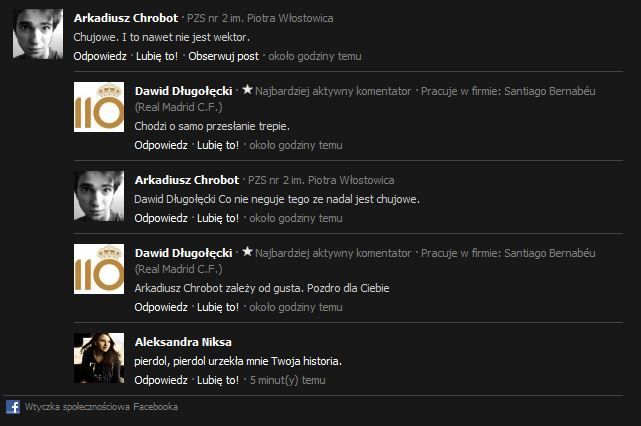Like the comment 'Chujowe. I to nawet nie jest wektor.'

point(157,56)
